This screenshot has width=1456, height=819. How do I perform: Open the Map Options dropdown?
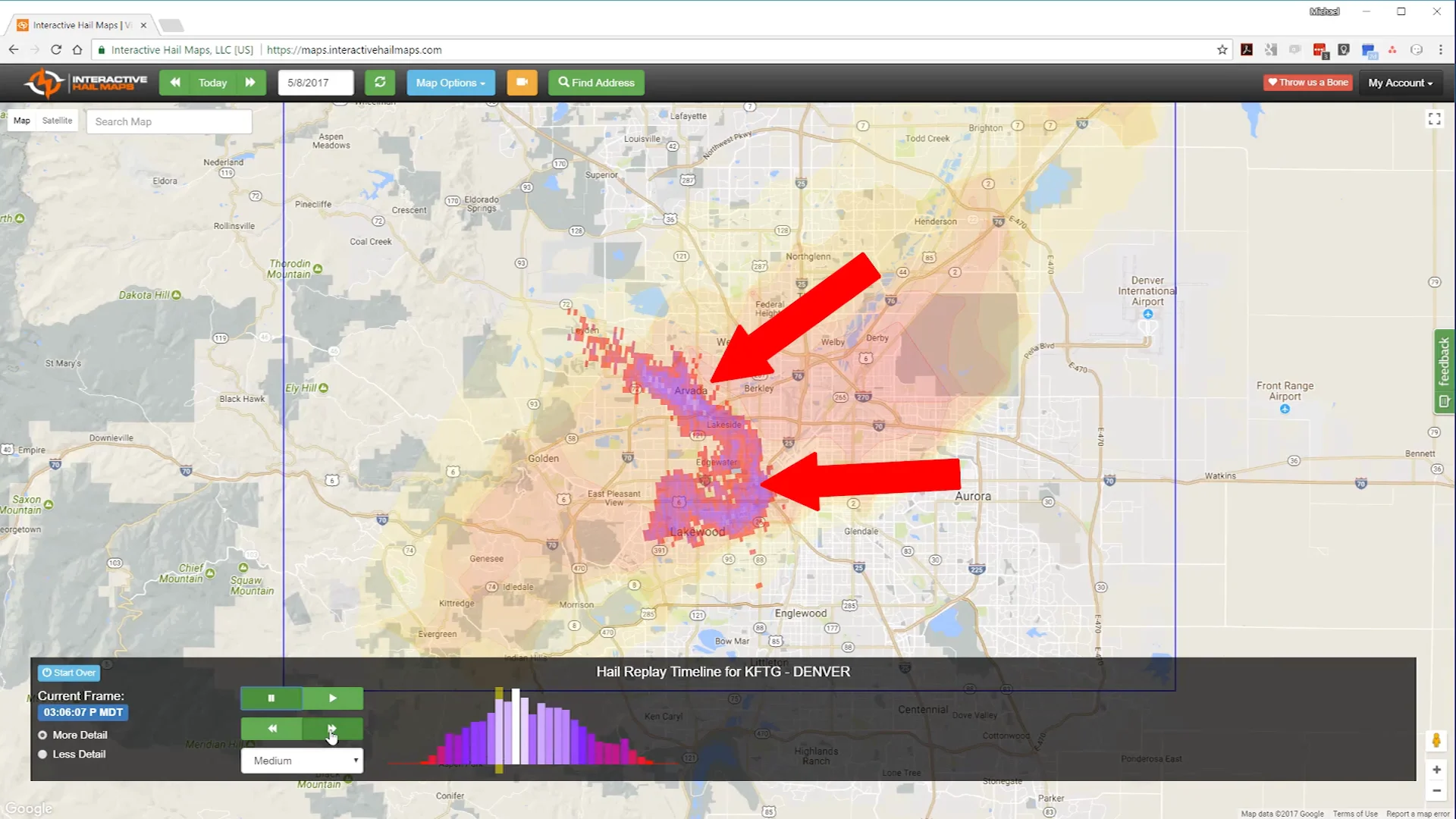point(450,83)
